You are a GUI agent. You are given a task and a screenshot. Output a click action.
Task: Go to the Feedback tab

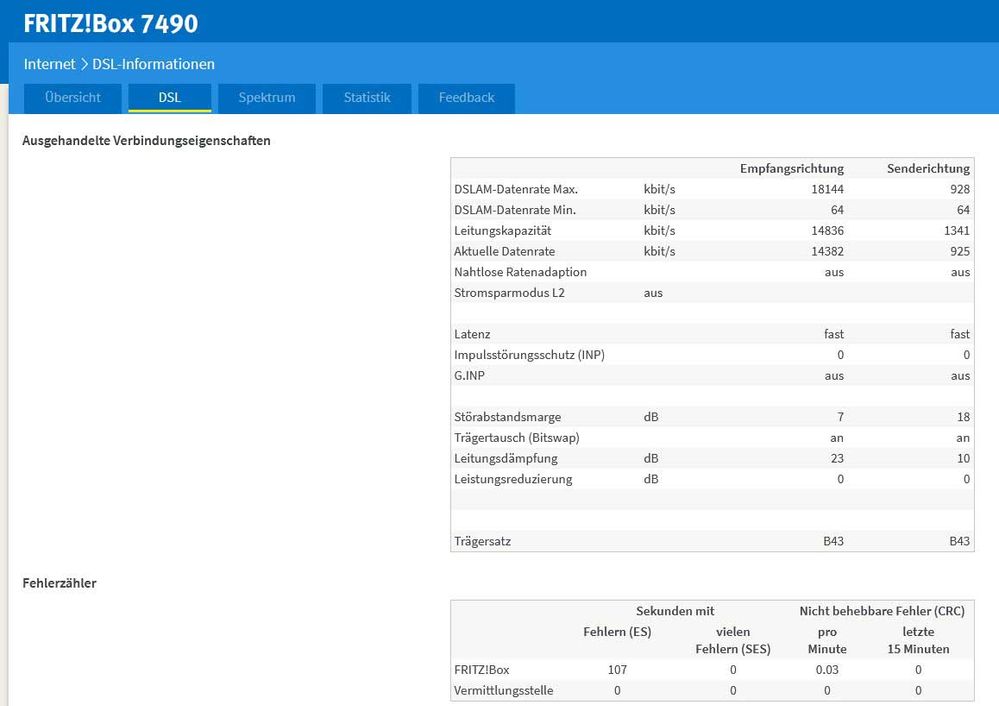[x=466, y=98]
